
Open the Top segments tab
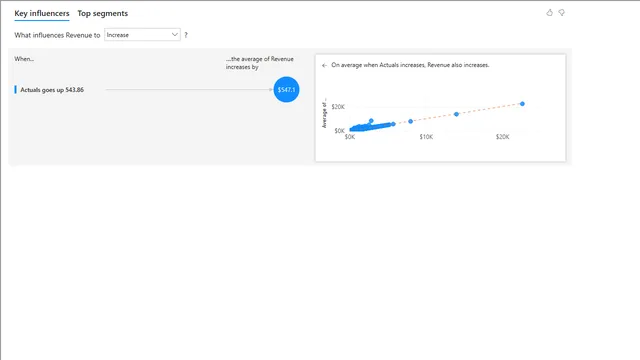click(x=102, y=13)
